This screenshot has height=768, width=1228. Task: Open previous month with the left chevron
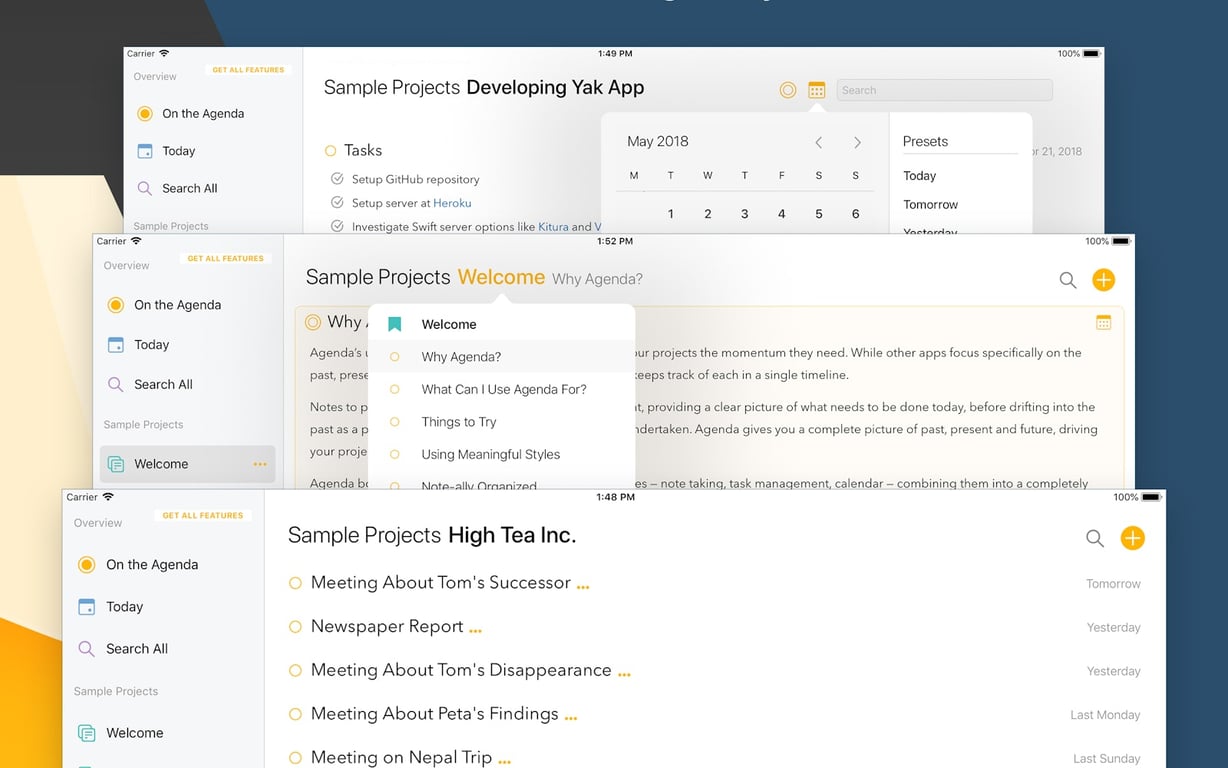[818, 142]
